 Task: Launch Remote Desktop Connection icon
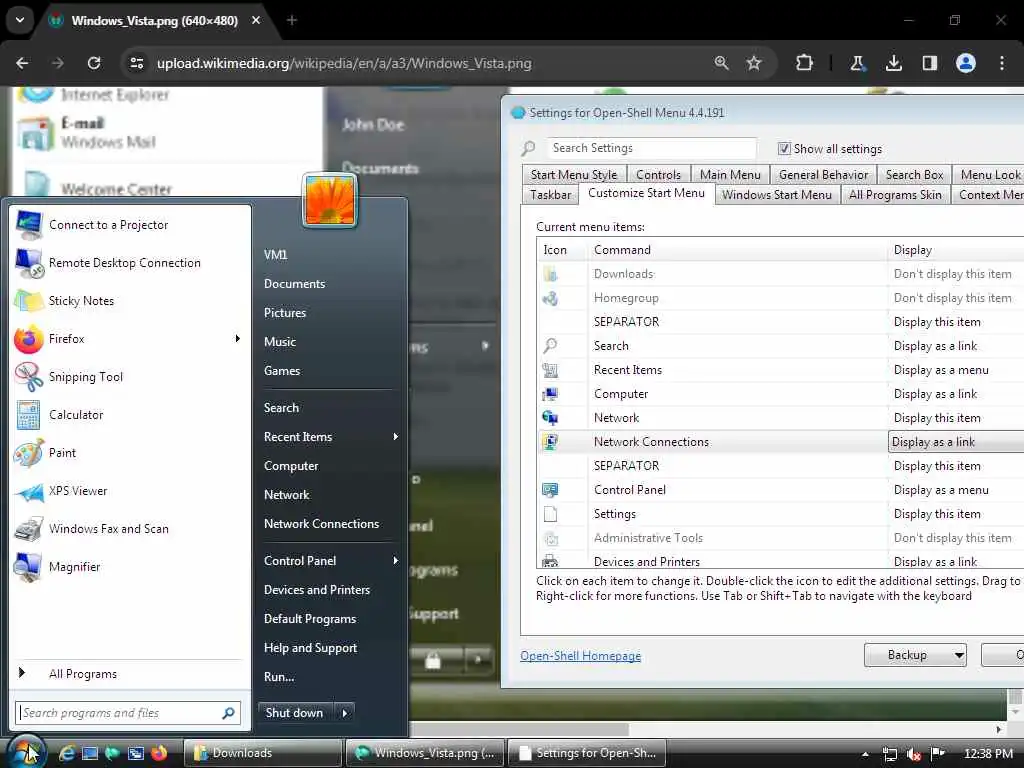[29, 263]
